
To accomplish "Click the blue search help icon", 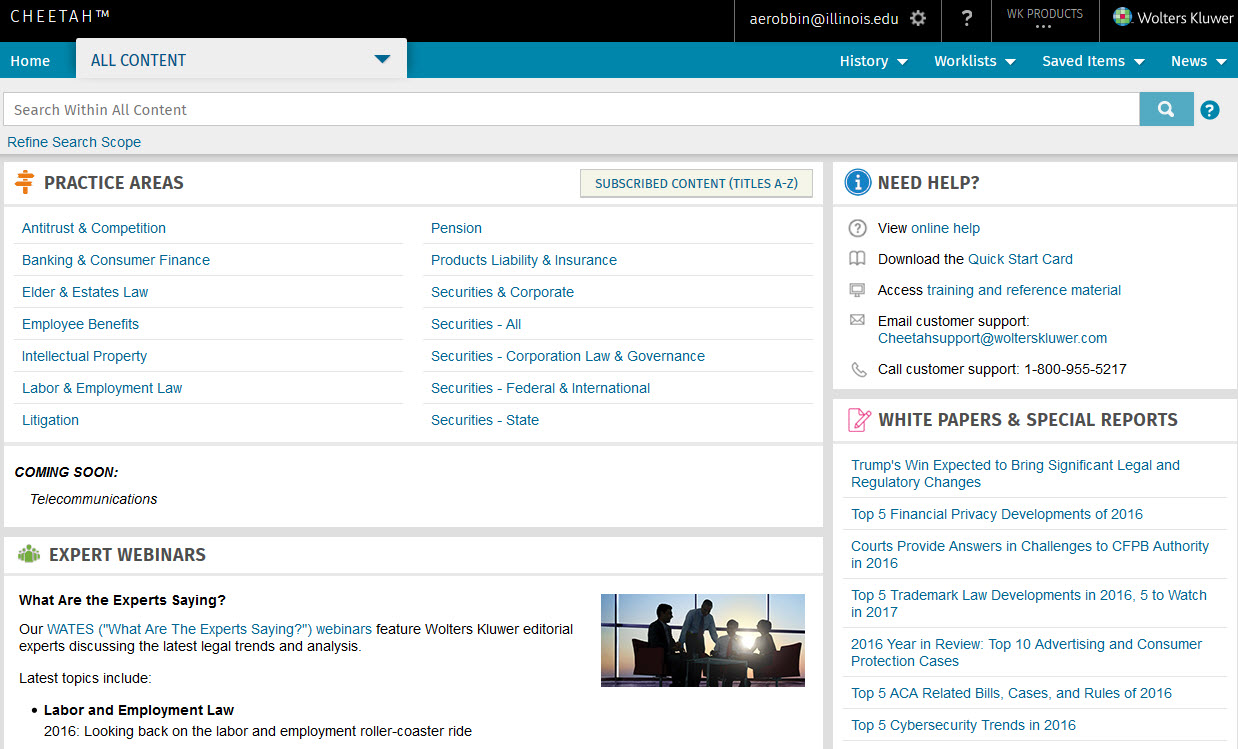I will click(1210, 110).
